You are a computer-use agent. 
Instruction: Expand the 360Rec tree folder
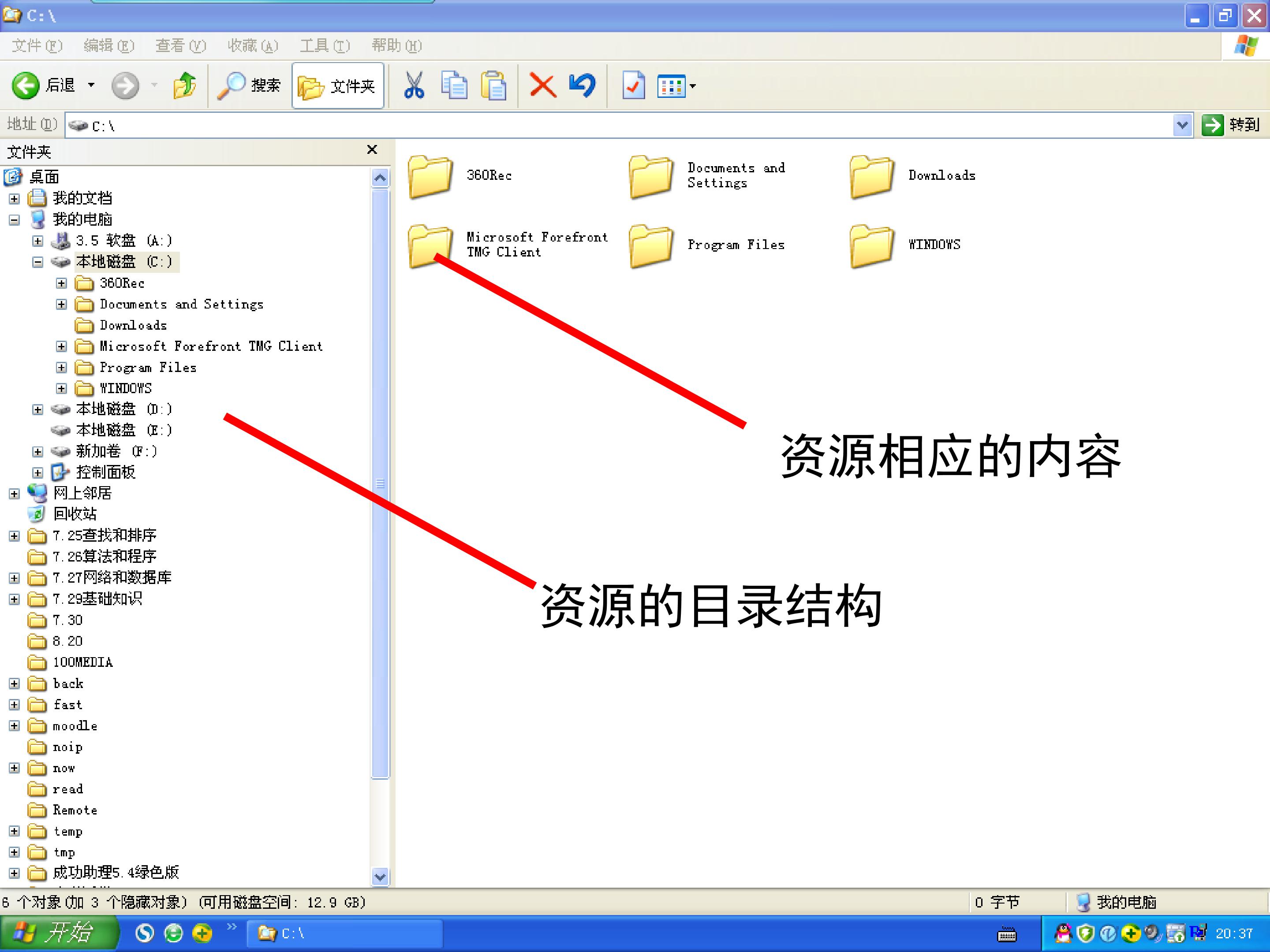(x=61, y=283)
